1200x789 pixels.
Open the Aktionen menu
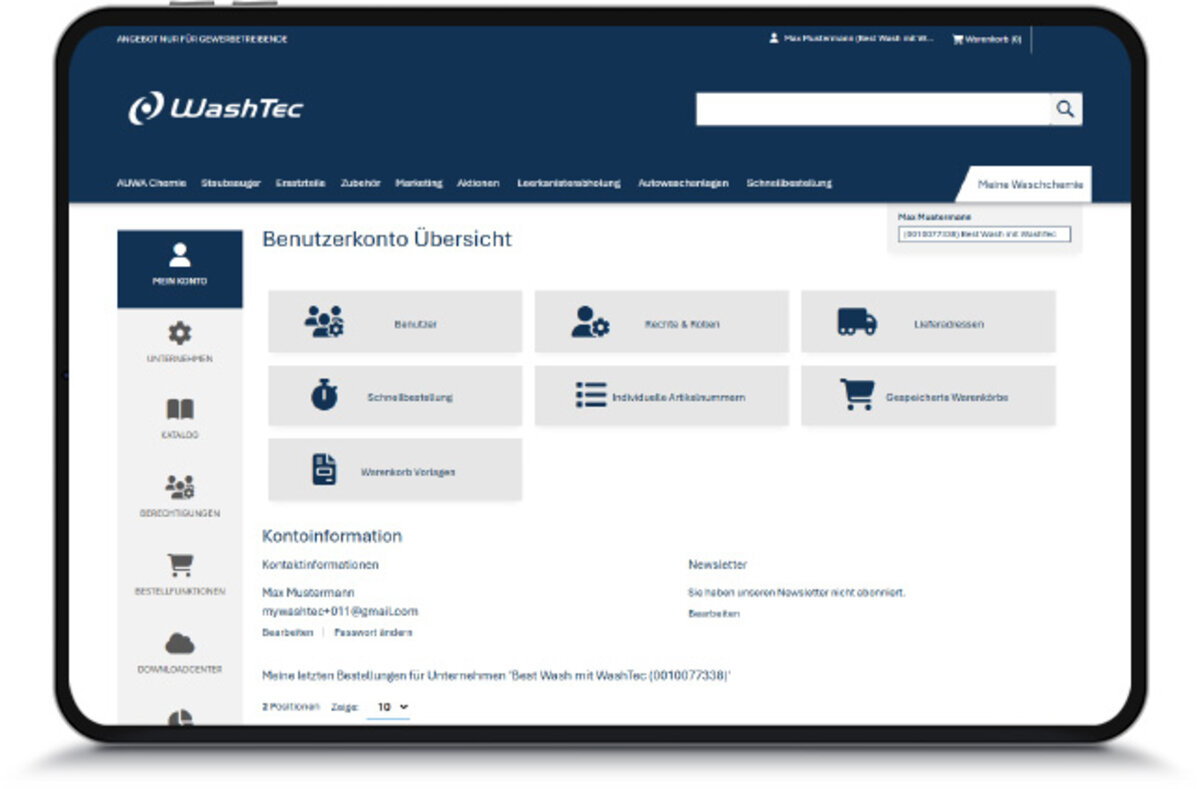478,183
